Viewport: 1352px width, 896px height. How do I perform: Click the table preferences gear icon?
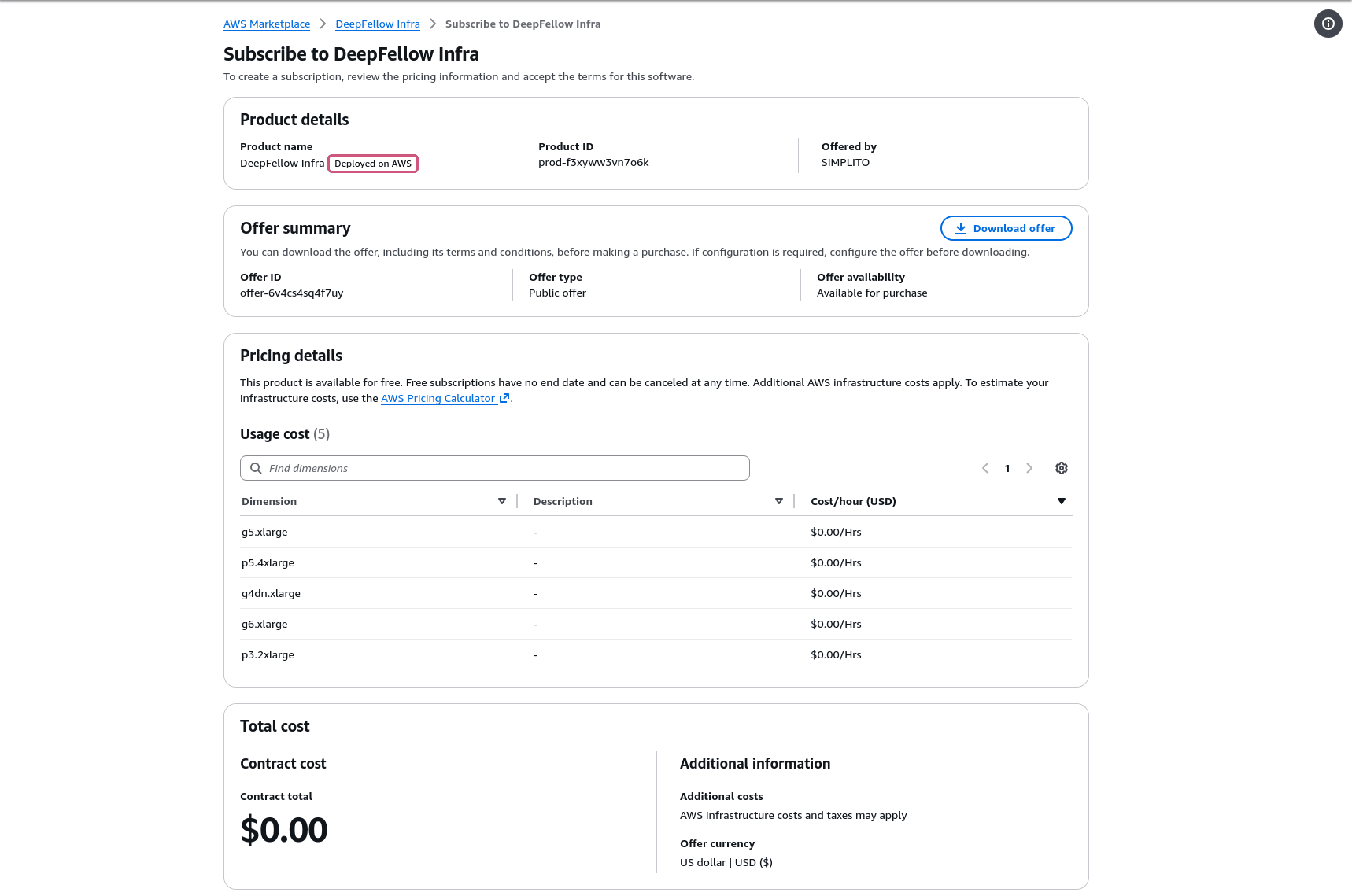tap(1061, 468)
